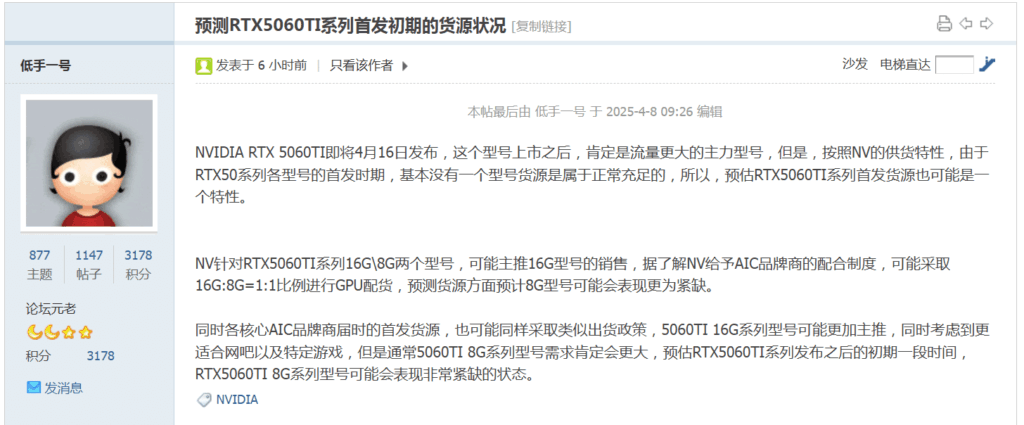Expand the arrow next to 只看该作者
This screenshot has height=425, width=1024.
404,65
